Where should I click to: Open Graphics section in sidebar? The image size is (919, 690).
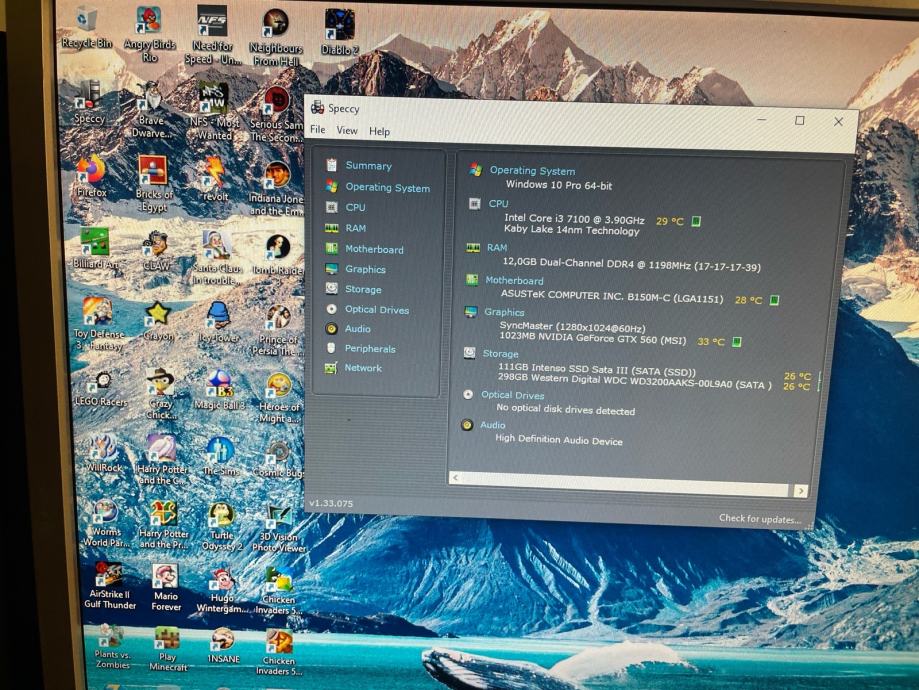[x=356, y=269]
